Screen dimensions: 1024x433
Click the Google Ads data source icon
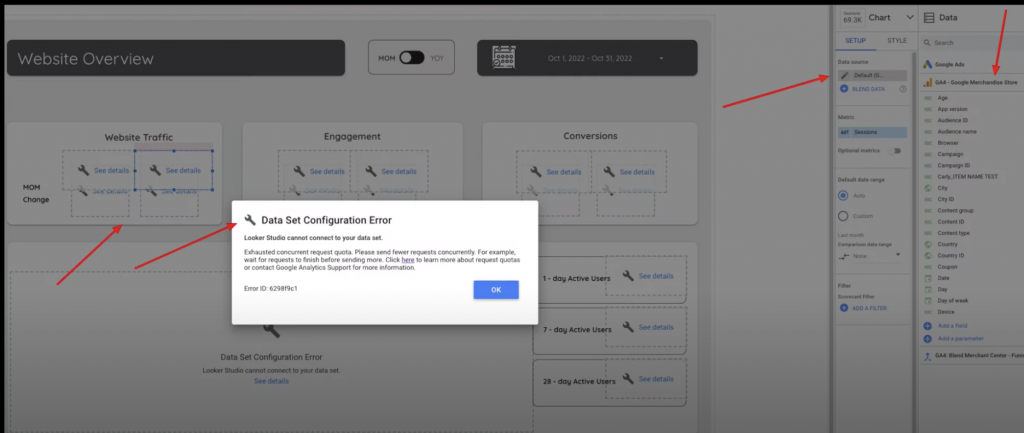pos(927,65)
